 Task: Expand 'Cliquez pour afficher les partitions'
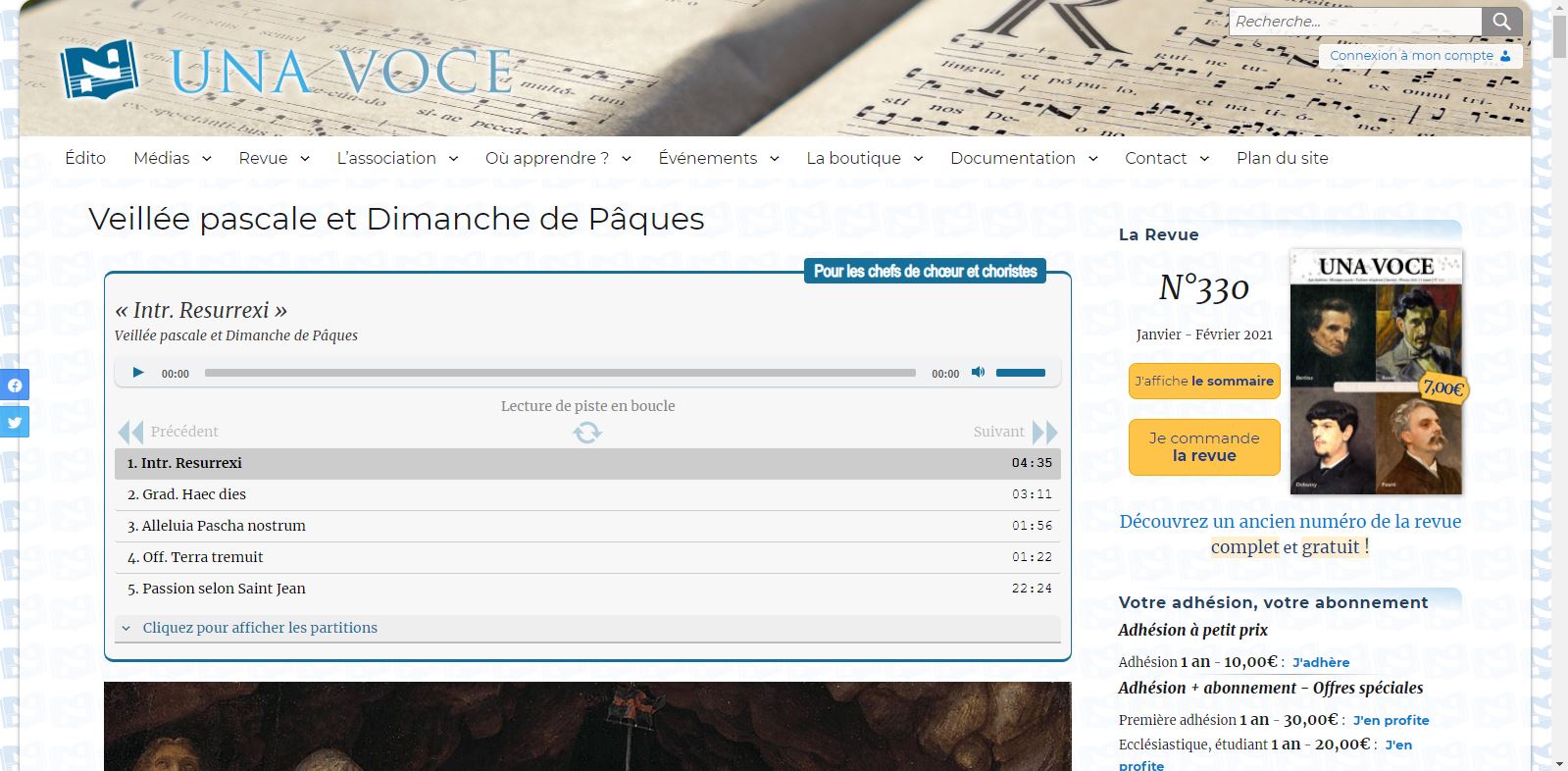pyautogui.click(x=260, y=628)
